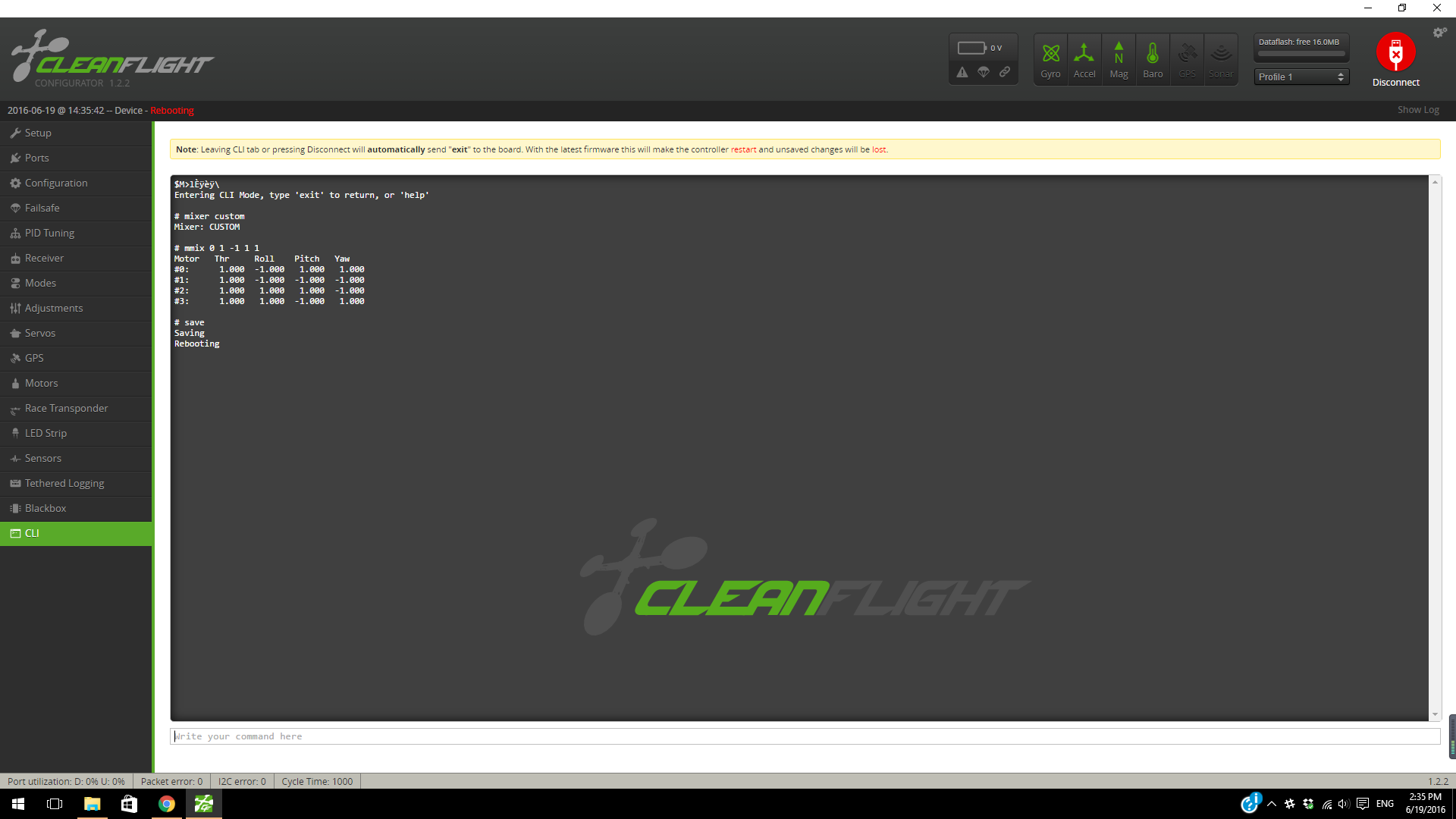Click the Failsafe sidebar tab
The image size is (1456, 819).
(75, 207)
